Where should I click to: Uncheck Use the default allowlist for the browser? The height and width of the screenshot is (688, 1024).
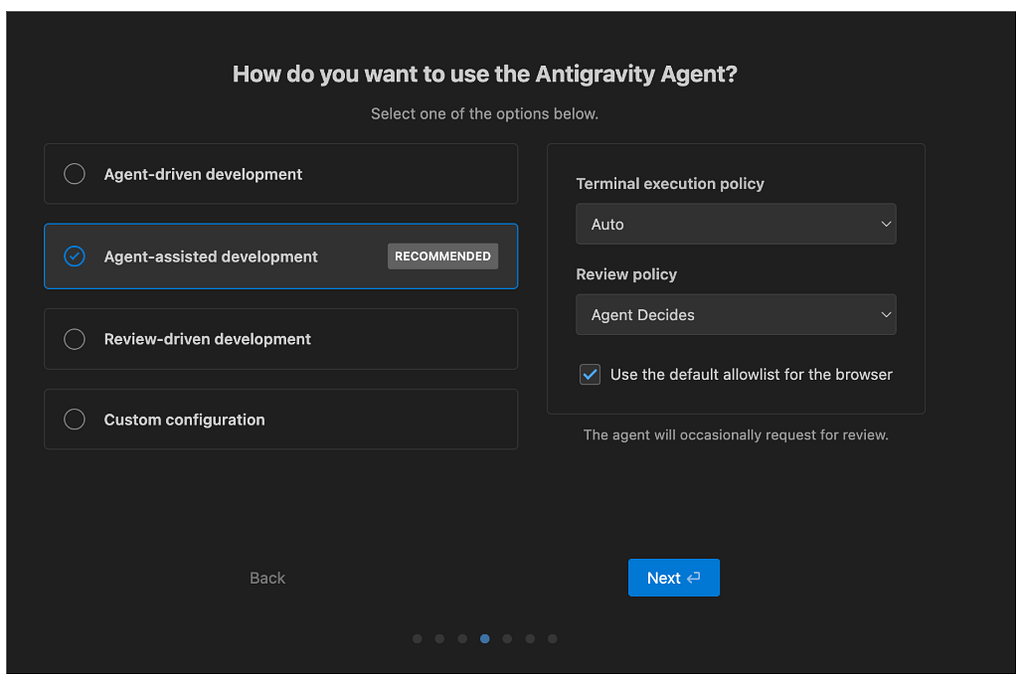590,375
